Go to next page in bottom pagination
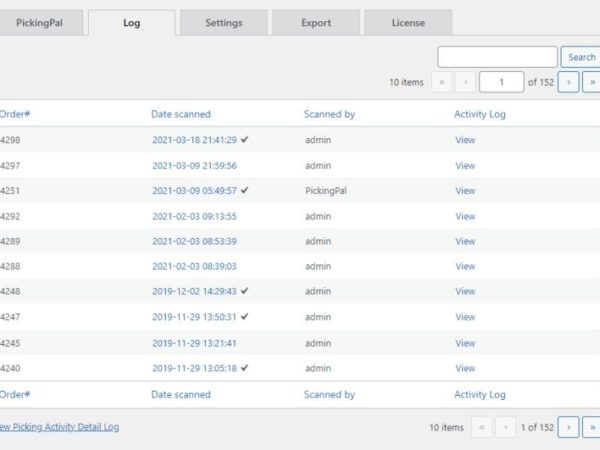Viewport: 600px width, 450px height. [x=569, y=428]
